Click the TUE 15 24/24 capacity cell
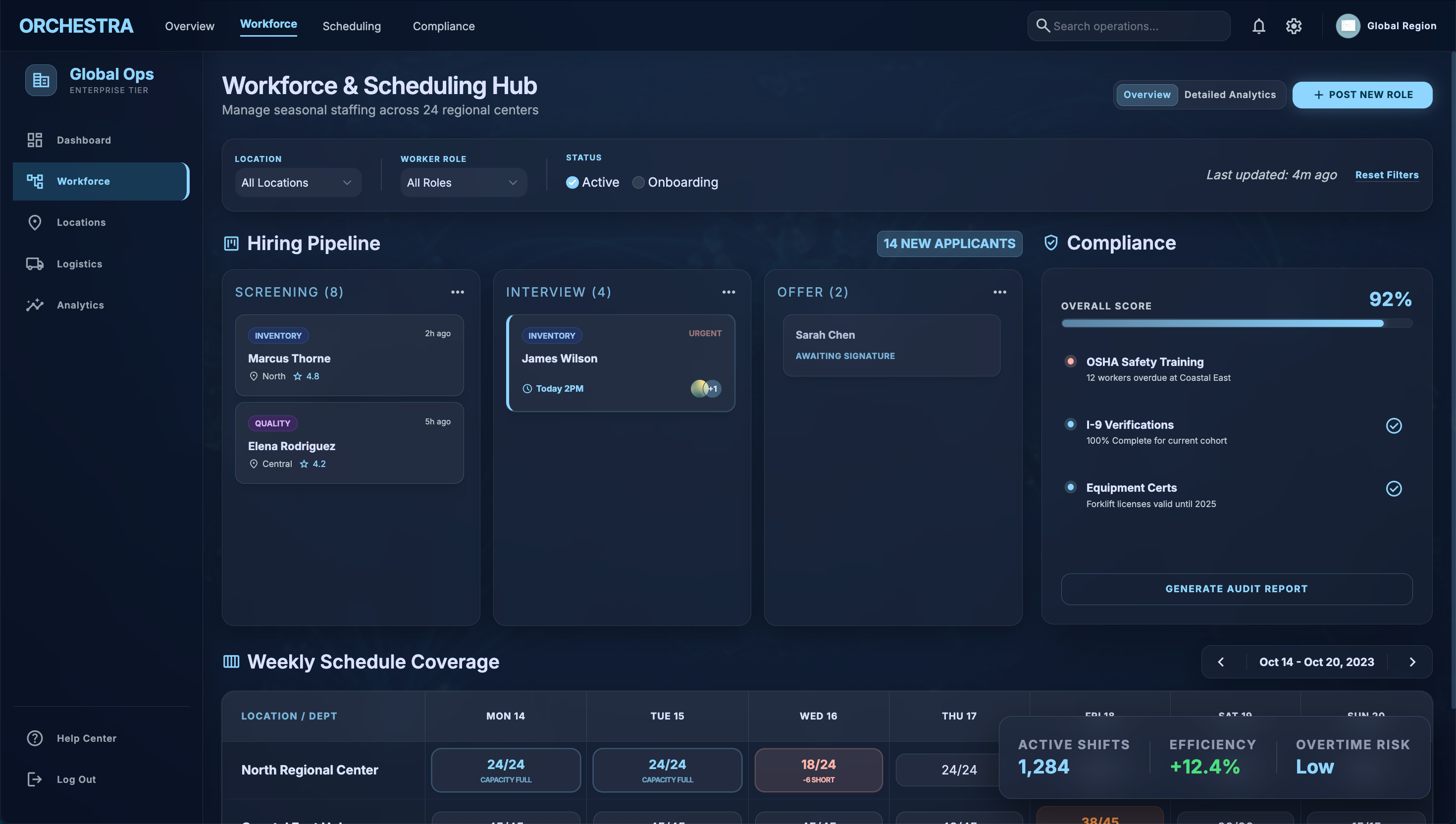Image resolution: width=1456 pixels, height=824 pixels. pyautogui.click(x=667, y=770)
